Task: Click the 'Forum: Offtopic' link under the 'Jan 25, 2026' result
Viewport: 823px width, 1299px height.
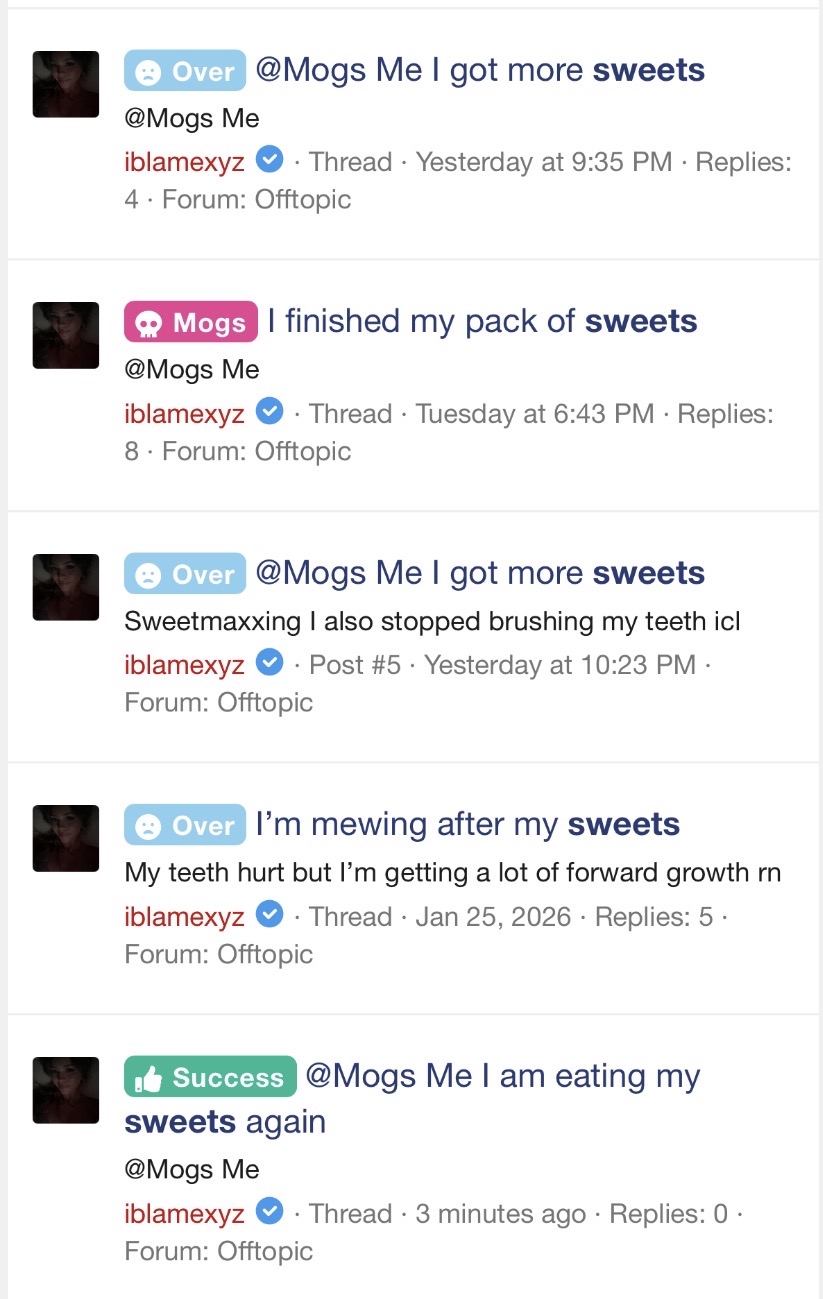Action: pyautogui.click(x=218, y=954)
